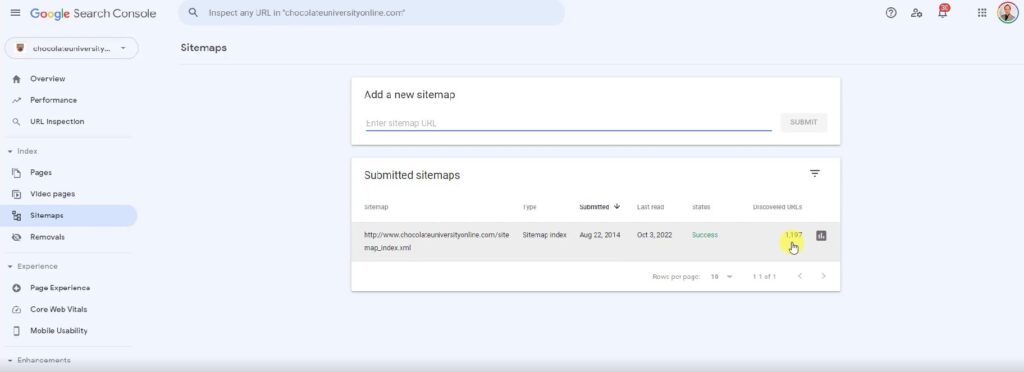Image resolution: width=1024 pixels, height=372 pixels.
Task: Click the 1,197 discovered URLs value
Action: [793, 235]
